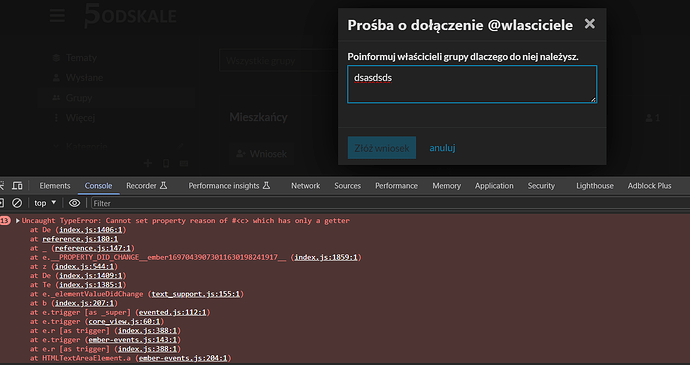
Task: Open source link reference.js:180:1
Action: [80, 239]
